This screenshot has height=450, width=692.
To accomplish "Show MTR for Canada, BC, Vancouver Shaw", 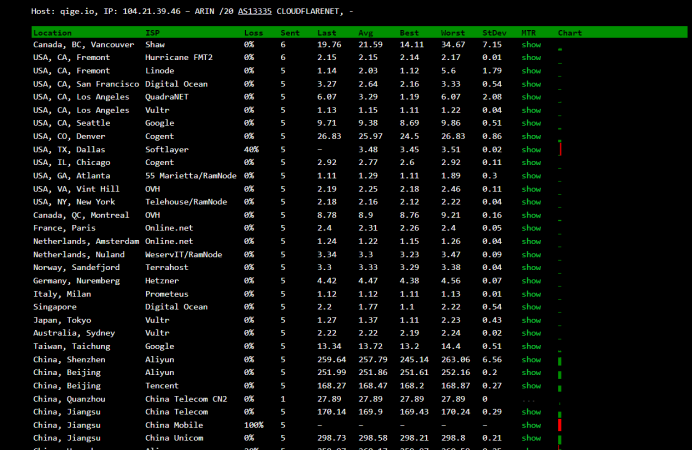I will click(531, 45).
